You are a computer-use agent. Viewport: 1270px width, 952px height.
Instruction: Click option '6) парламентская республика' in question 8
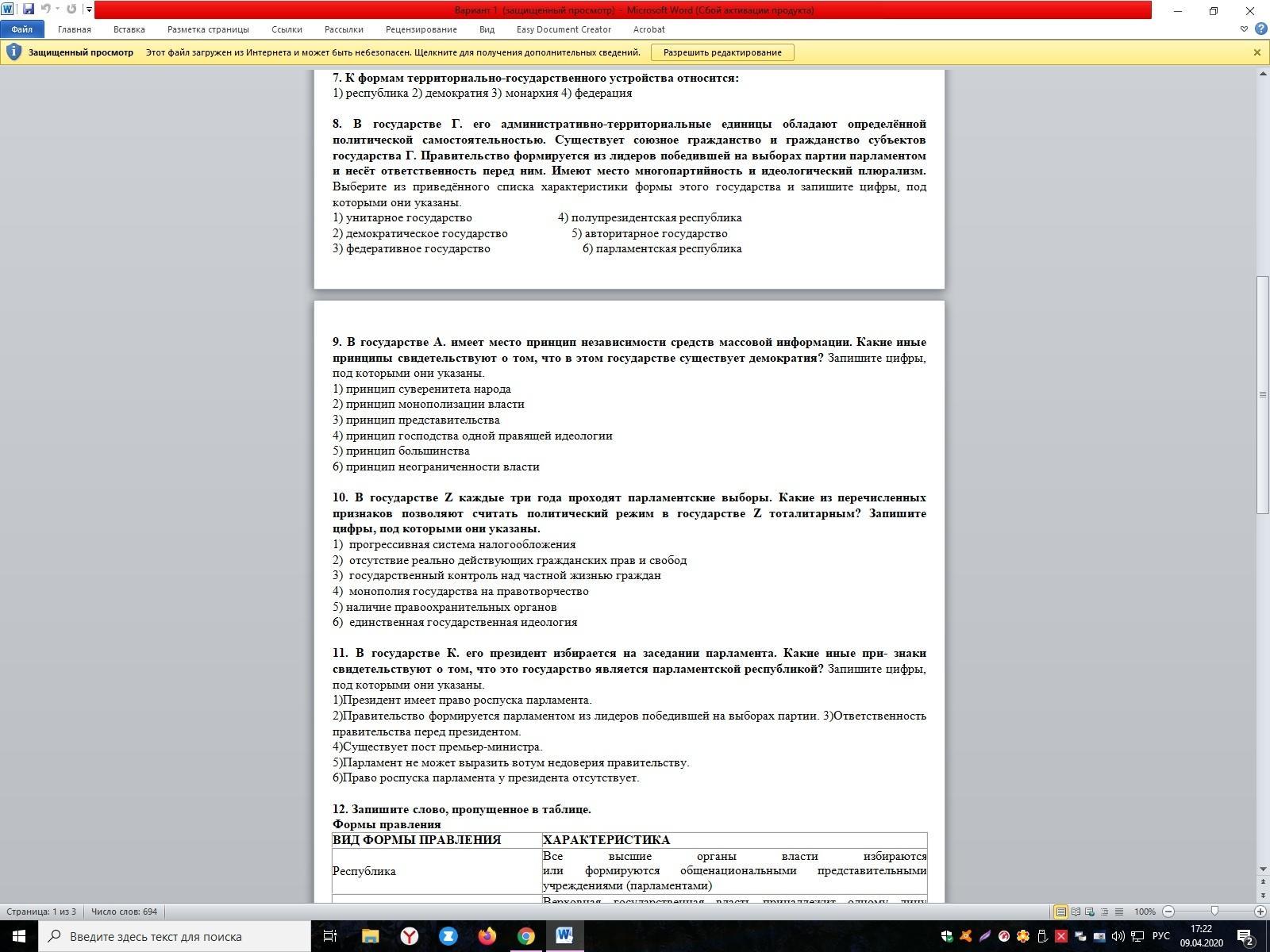coord(662,248)
